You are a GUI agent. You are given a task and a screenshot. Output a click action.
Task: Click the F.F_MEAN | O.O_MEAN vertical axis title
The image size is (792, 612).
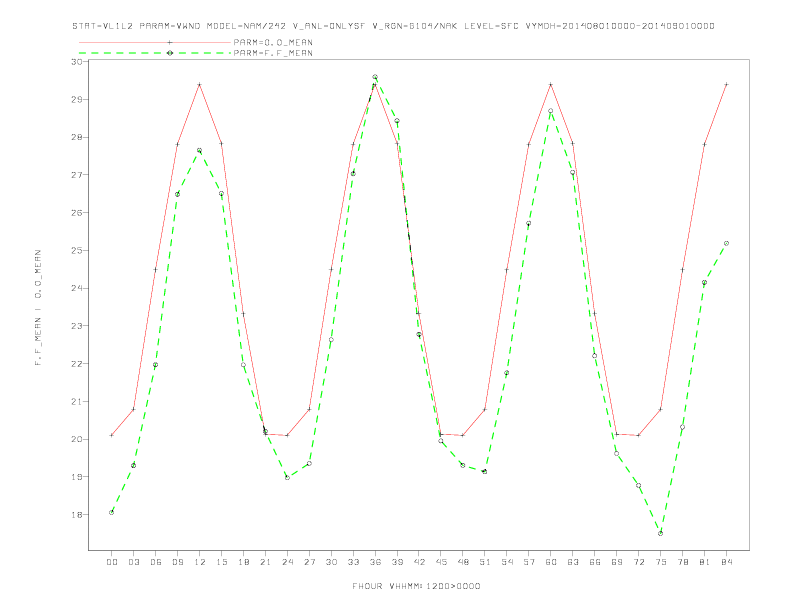(x=38, y=308)
